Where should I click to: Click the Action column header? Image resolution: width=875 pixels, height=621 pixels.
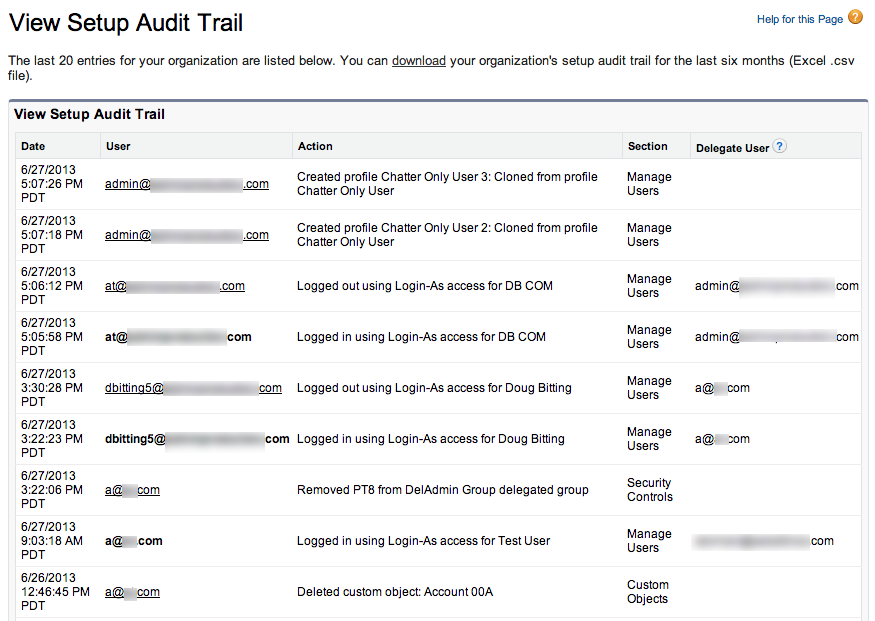pyautogui.click(x=313, y=146)
